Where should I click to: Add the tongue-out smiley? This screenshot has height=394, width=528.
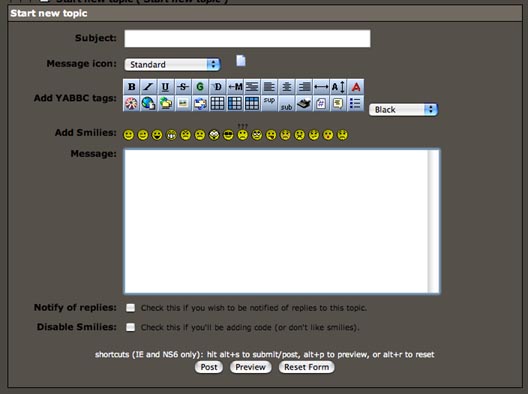tap(271, 135)
